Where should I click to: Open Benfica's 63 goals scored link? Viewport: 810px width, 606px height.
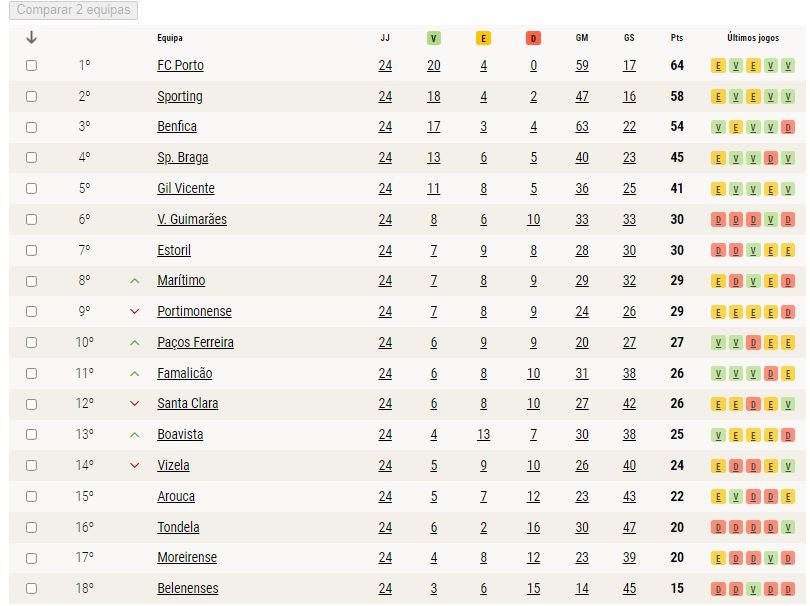[x=582, y=127]
